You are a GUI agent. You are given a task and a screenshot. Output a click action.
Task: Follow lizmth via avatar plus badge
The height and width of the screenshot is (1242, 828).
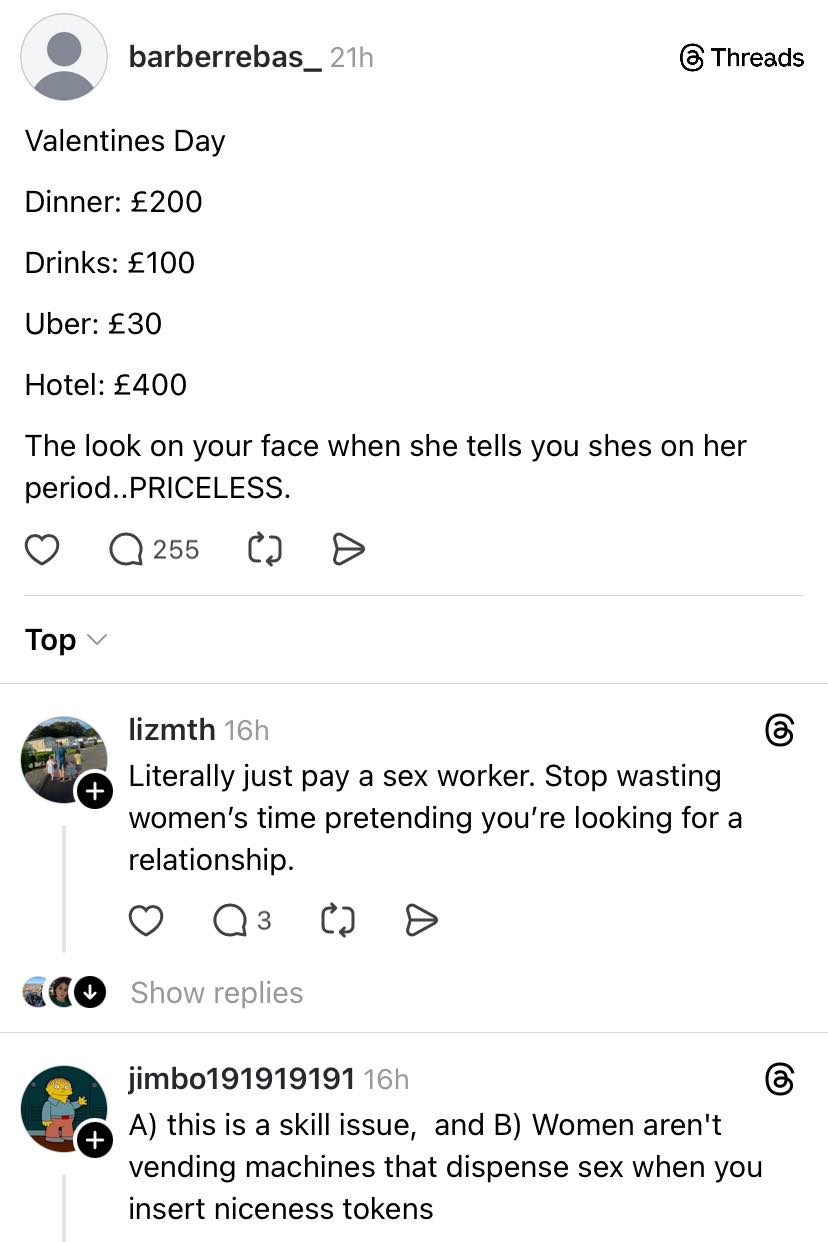[94, 791]
